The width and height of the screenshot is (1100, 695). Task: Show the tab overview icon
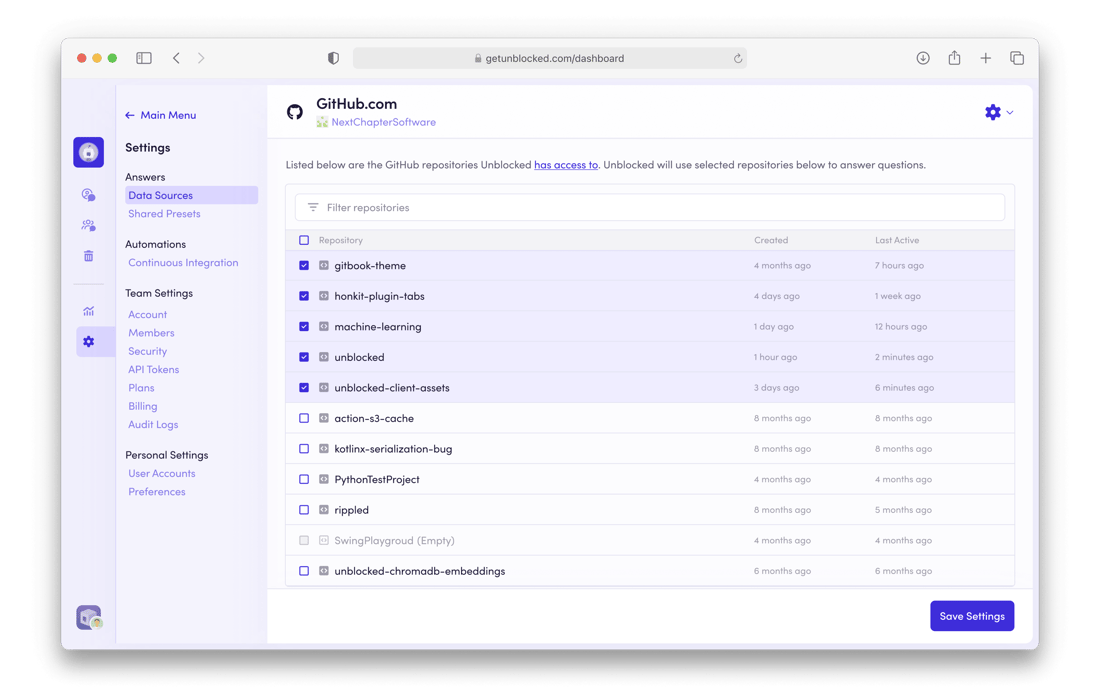pyautogui.click(x=1017, y=58)
